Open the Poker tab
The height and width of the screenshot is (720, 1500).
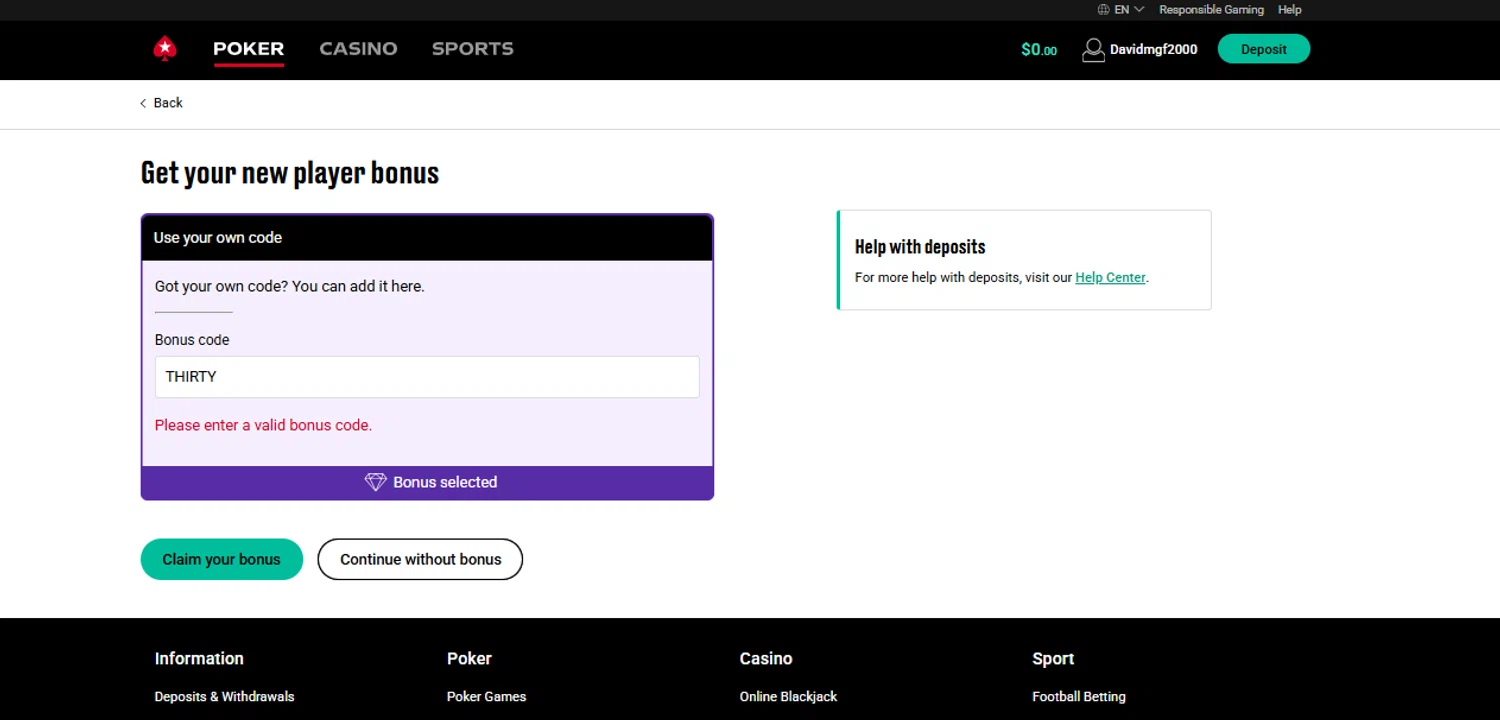tap(249, 48)
